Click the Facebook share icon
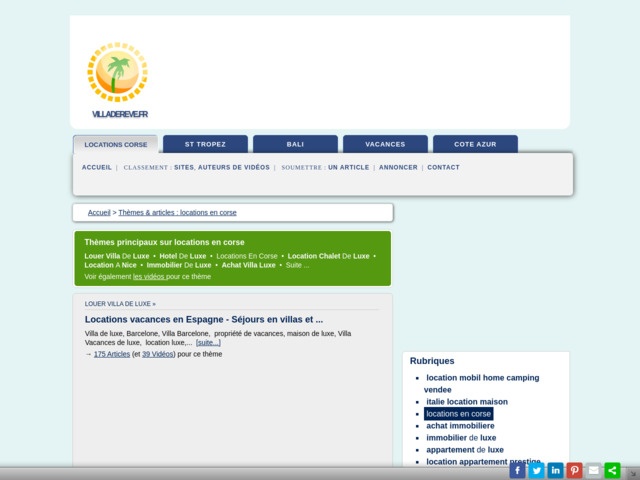The width and height of the screenshot is (640, 480). pyautogui.click(x=518, y=470)
